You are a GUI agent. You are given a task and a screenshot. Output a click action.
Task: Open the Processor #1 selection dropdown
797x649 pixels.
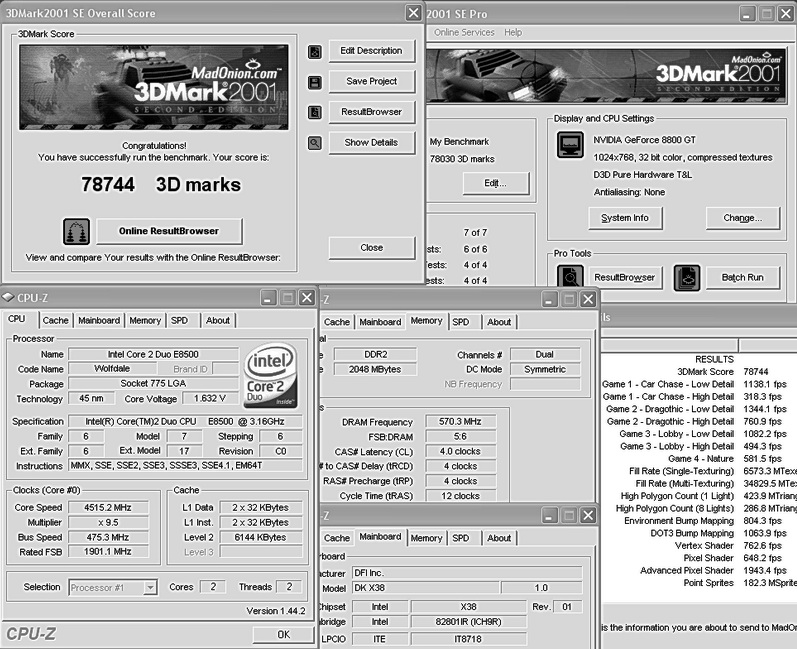coord(113,588)
